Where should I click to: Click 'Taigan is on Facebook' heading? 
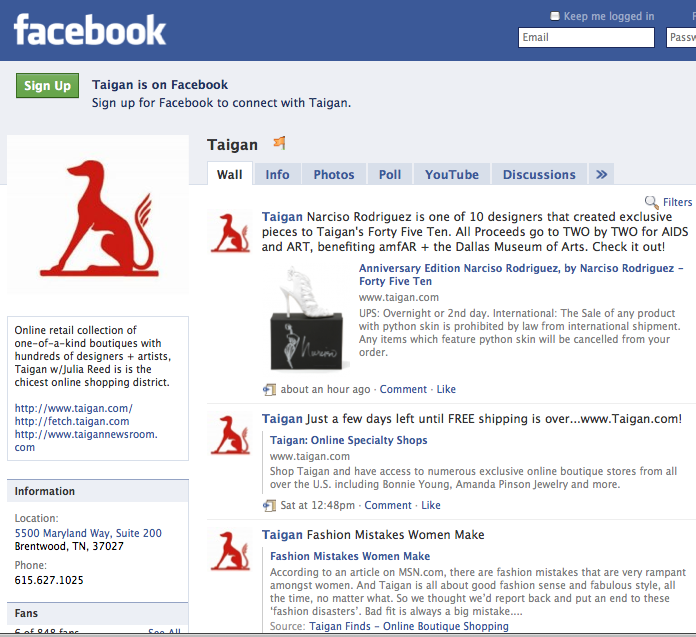(x=160, y=85)
